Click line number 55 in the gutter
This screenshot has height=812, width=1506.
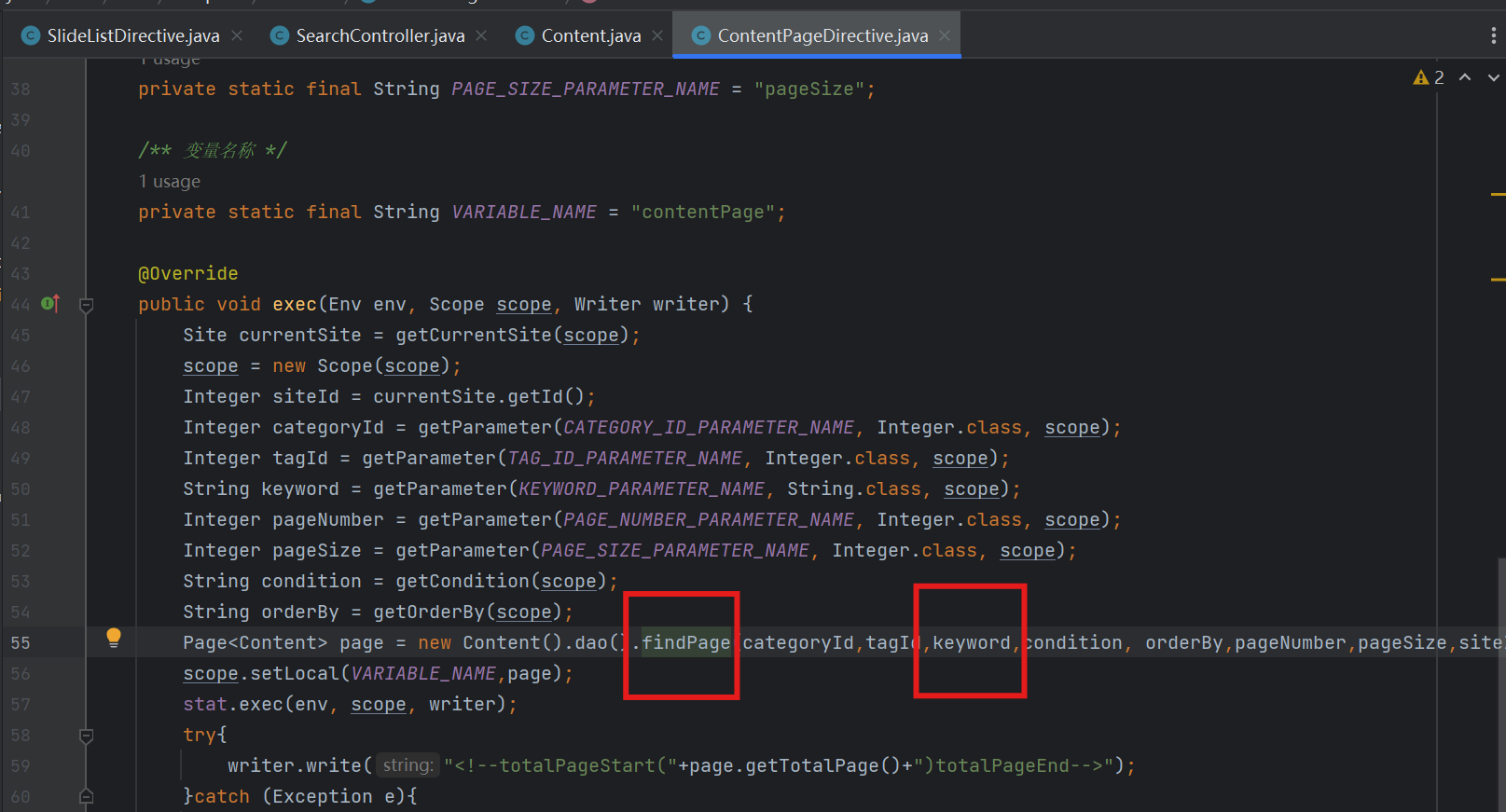(x=21, y=642)
